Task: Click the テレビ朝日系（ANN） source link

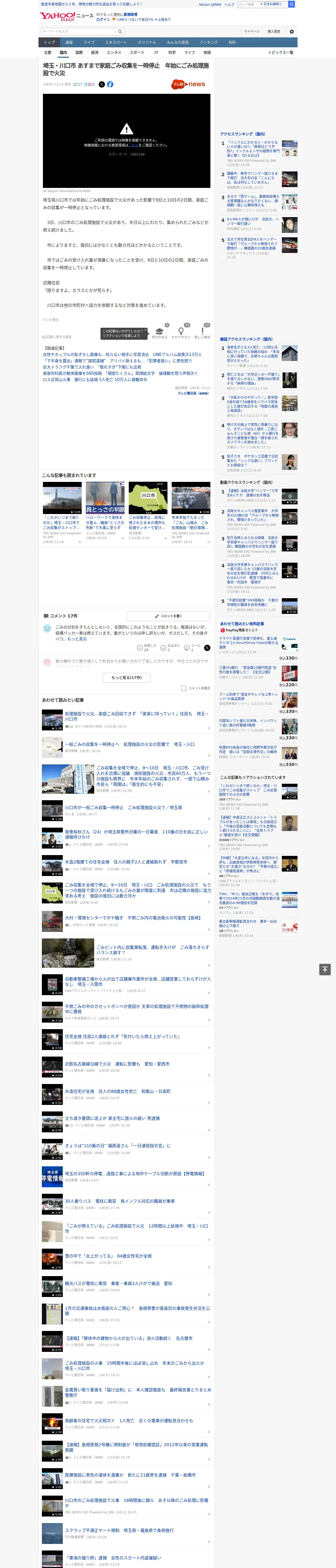Action: (x=193, y=393)
